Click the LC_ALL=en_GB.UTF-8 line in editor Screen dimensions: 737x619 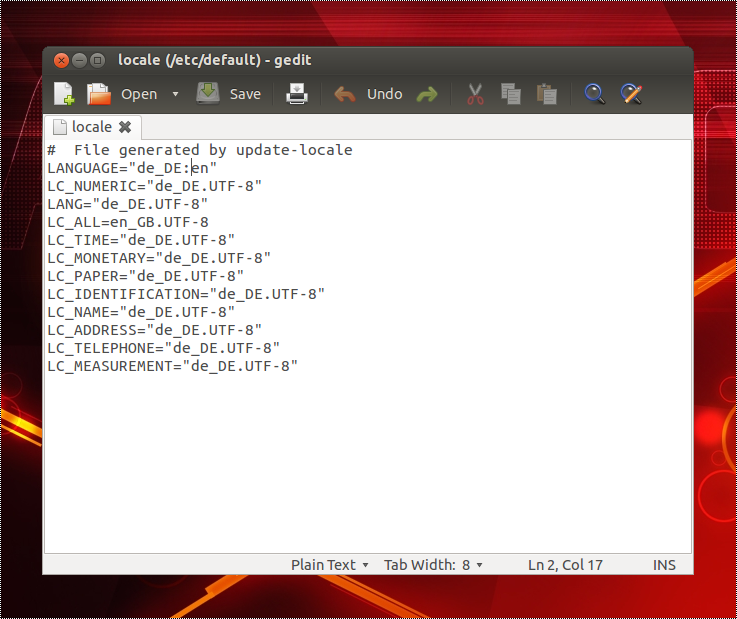click(128, 222)
